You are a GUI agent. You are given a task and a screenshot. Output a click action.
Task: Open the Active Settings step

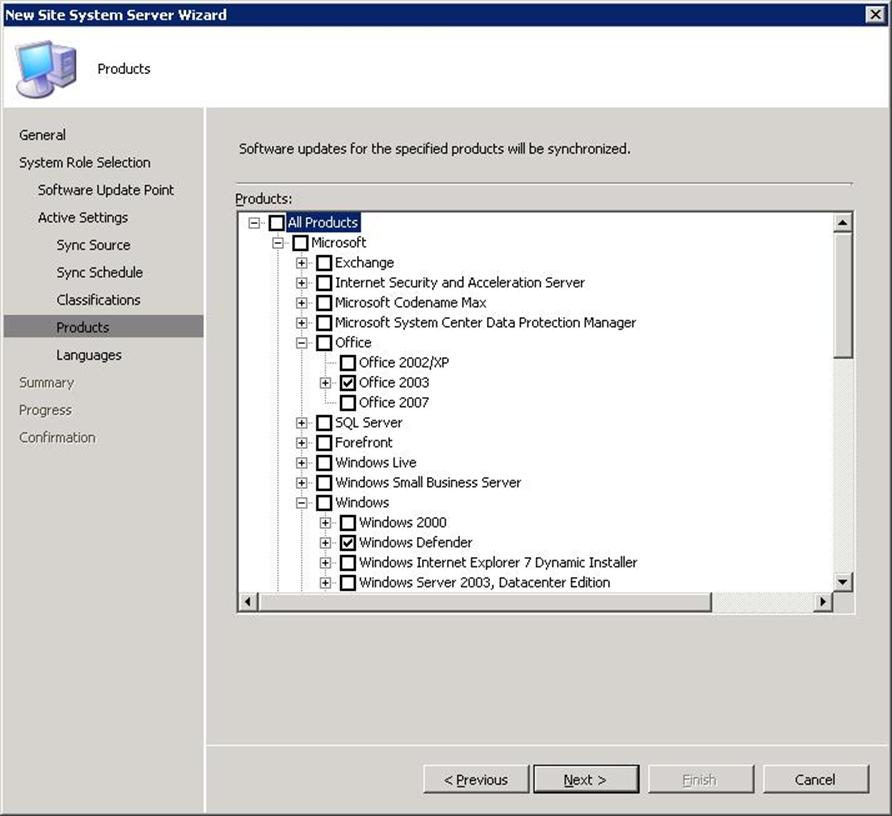(83, 217)
